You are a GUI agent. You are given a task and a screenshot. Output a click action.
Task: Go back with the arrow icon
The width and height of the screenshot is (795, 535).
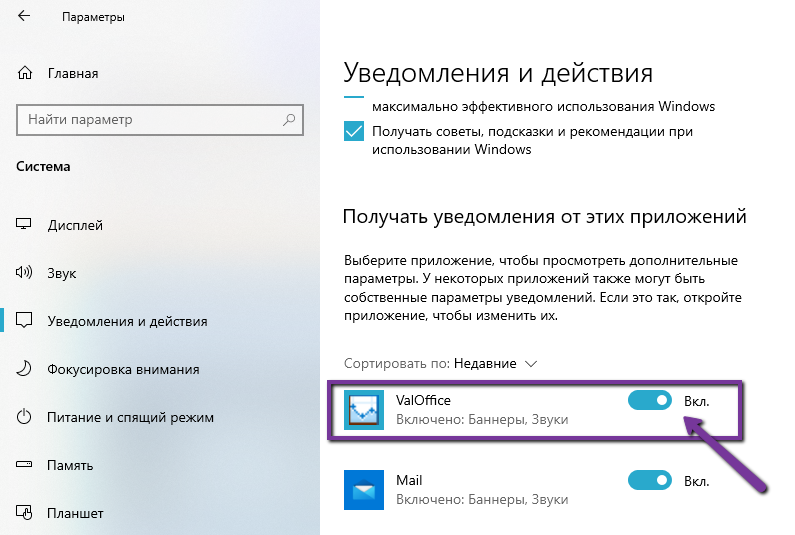(24, 16)
